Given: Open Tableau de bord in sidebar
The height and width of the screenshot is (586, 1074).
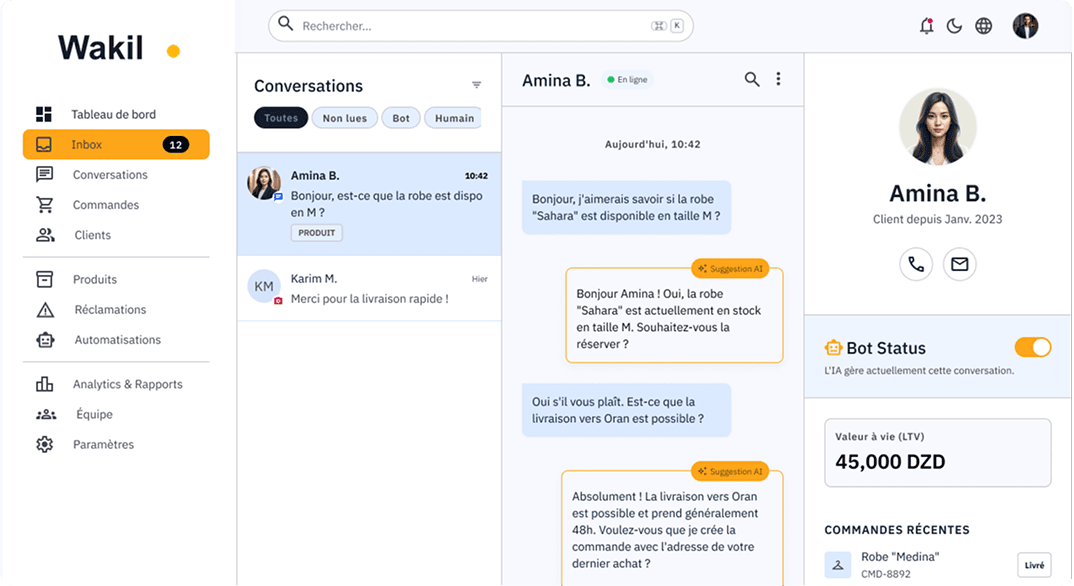Looking at the screenshot, I should click(116, 114).
